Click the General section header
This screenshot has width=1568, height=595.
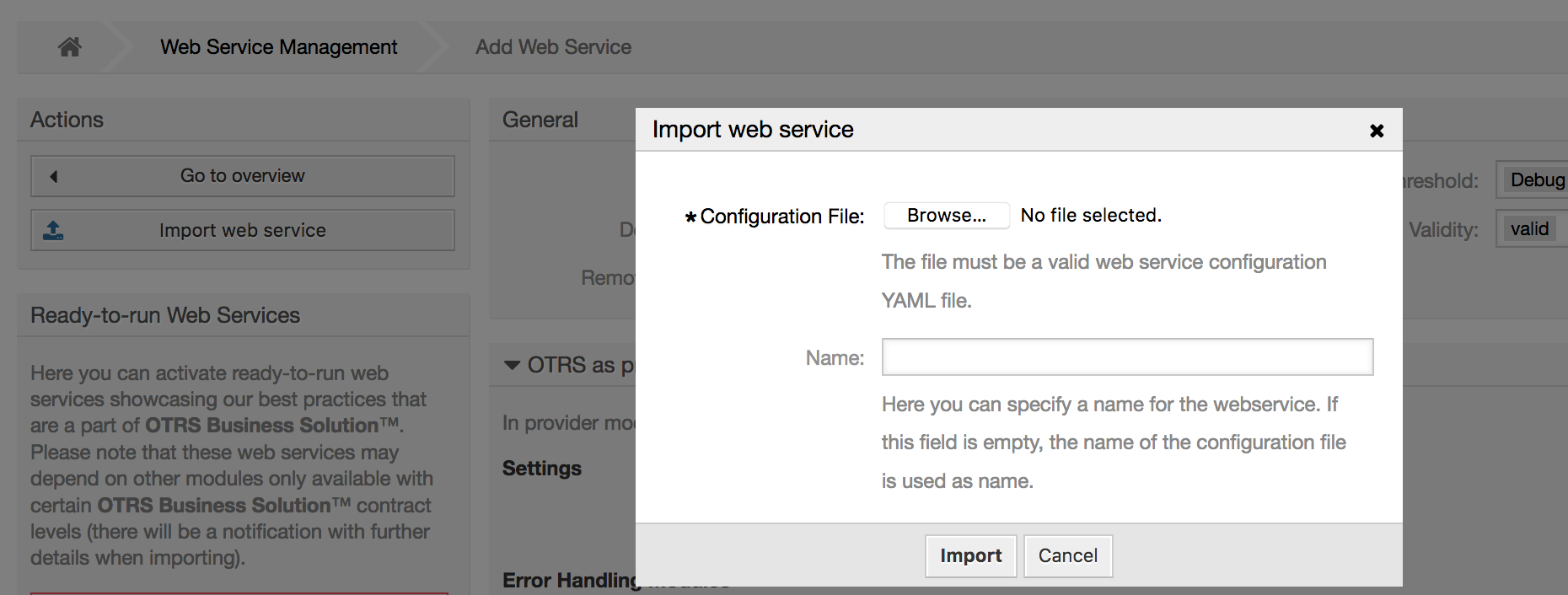(540, 120)
